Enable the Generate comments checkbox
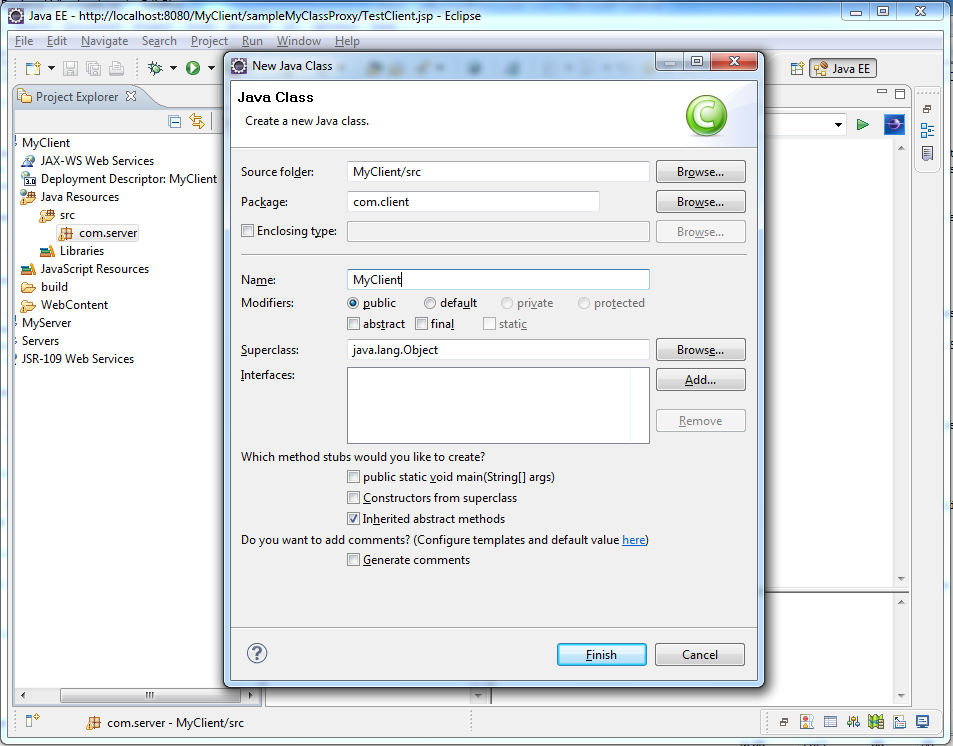Screen dimensions: 953x746 point(353,559)
